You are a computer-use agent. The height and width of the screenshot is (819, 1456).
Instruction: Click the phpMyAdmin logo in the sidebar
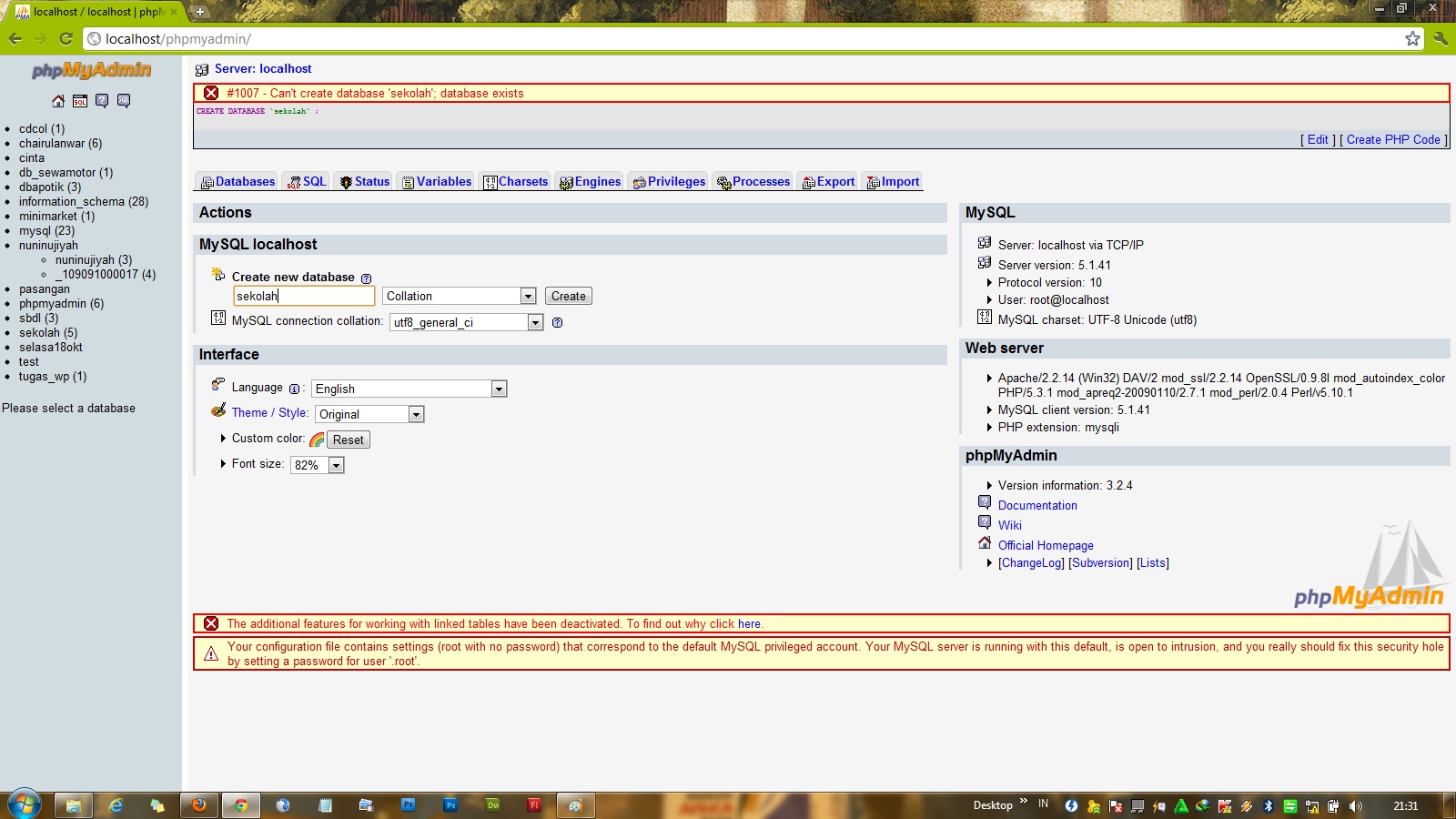(91, 70)
